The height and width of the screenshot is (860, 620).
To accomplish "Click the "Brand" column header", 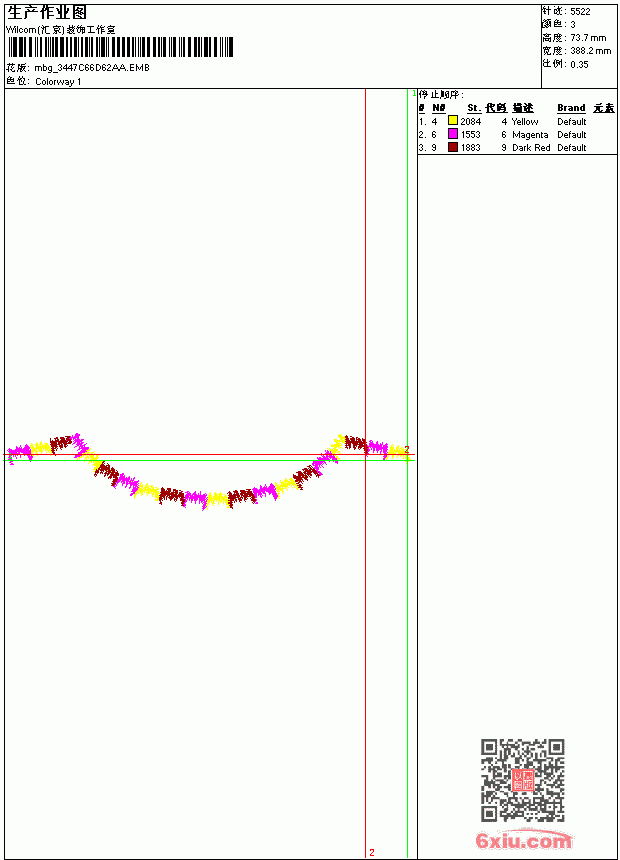I will (571, 108).
